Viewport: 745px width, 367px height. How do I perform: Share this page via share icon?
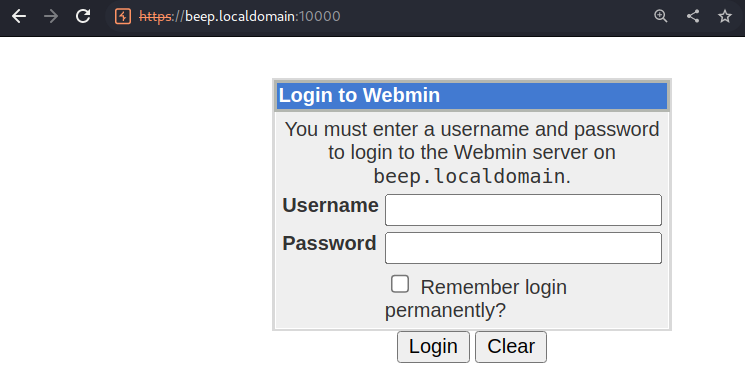[693, 16]
